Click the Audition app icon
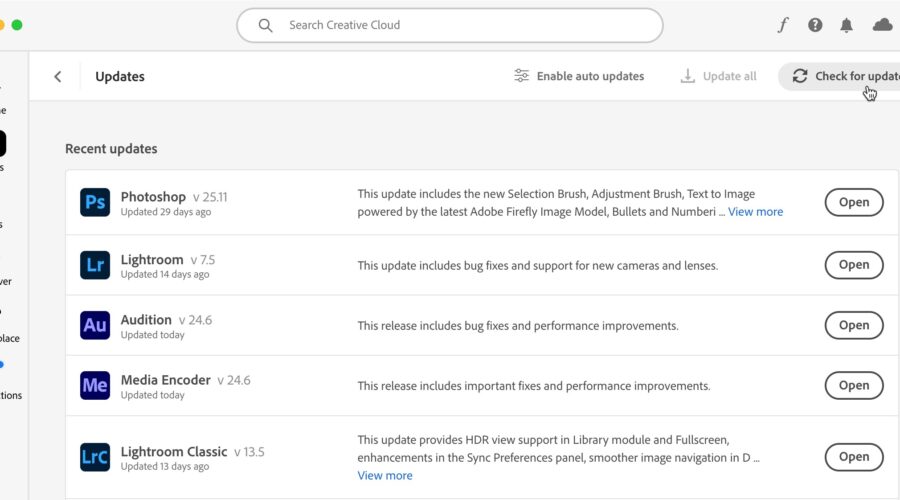 (x=95, y=325)
